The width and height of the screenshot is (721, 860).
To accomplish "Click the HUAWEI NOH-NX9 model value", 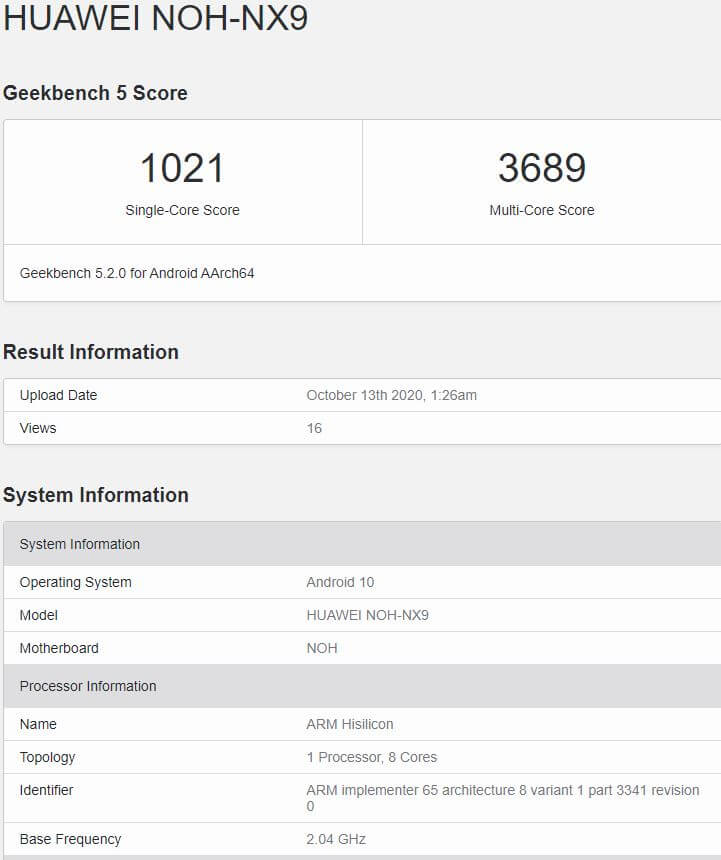I will coord(367,615).
